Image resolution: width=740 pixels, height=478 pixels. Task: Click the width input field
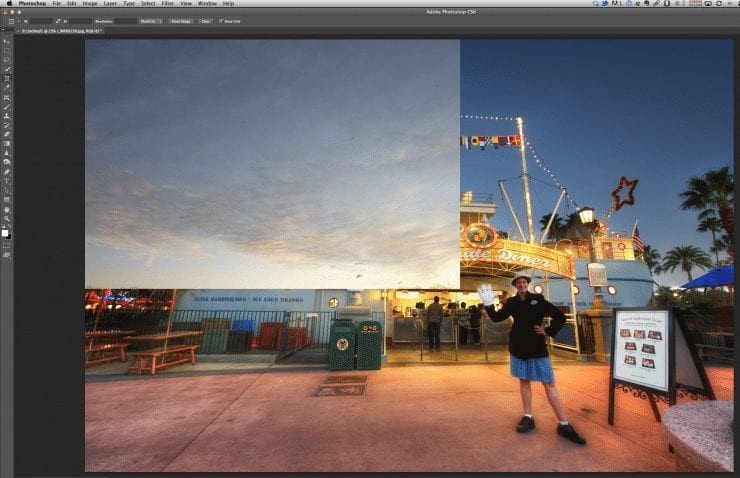pos(41,21)
